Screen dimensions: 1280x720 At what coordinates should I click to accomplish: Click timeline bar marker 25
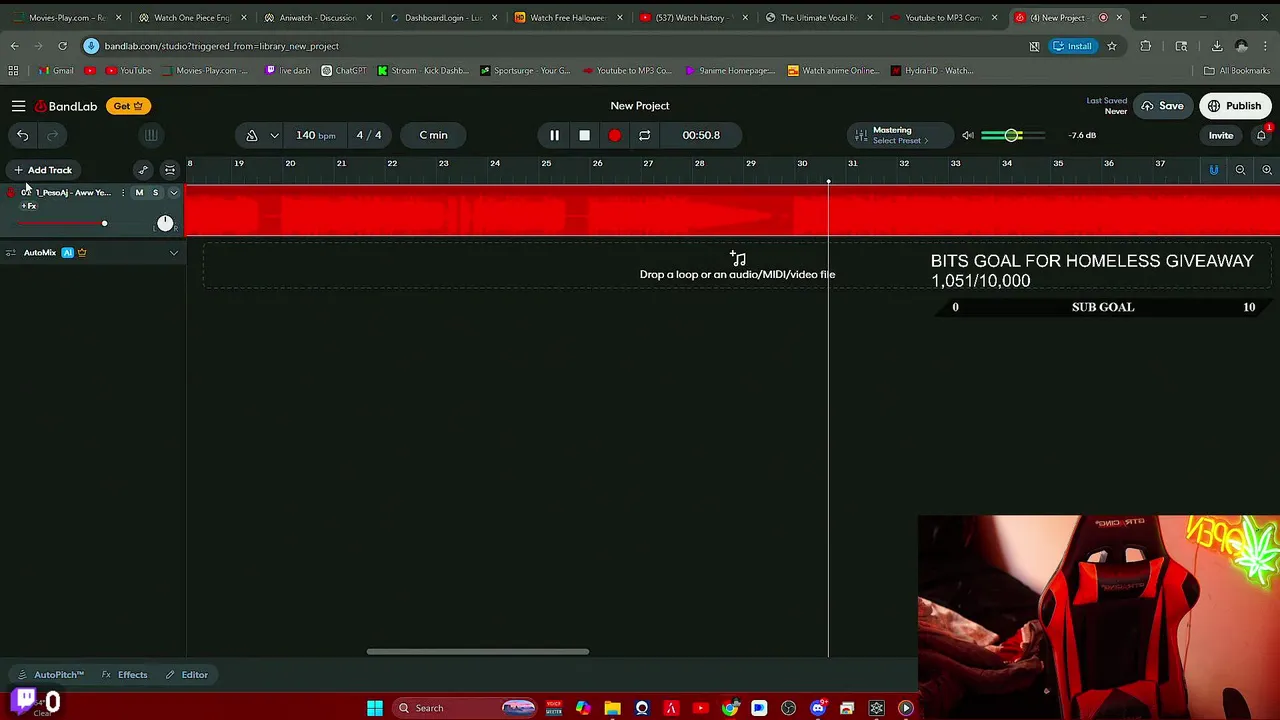click(546, 164)
